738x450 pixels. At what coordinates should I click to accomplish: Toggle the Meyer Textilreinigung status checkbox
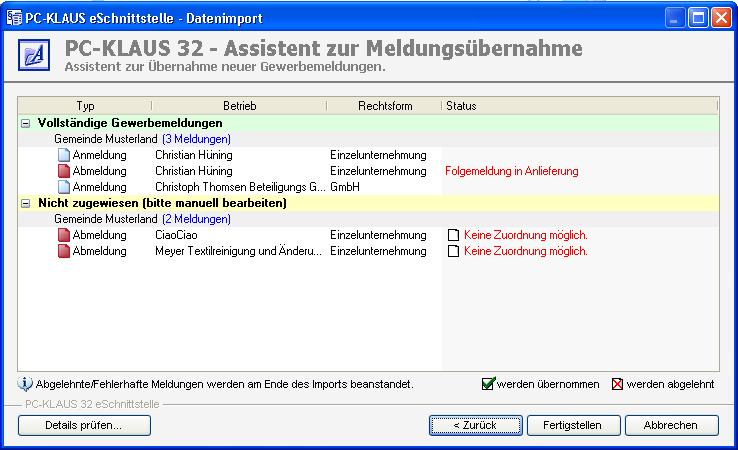tap(453, 252)
